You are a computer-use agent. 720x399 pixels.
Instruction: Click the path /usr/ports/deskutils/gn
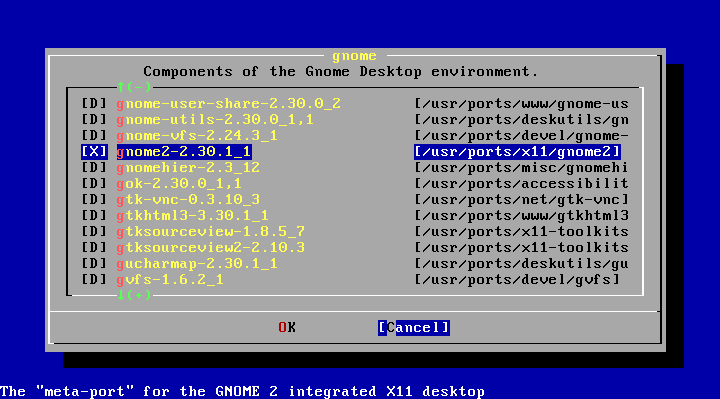(522, 120)
